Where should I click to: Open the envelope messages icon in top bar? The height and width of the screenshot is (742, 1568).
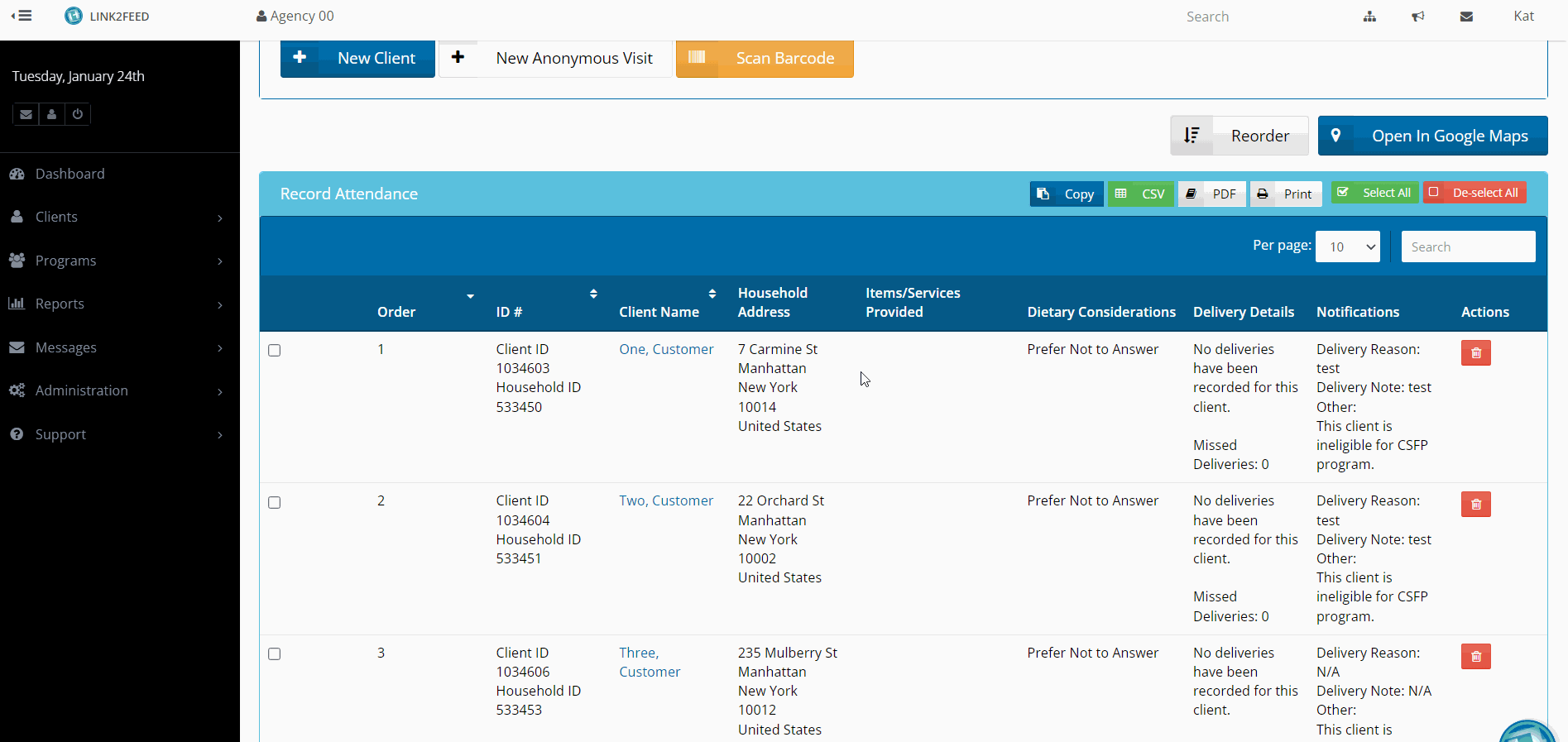tap(1466, 17)
